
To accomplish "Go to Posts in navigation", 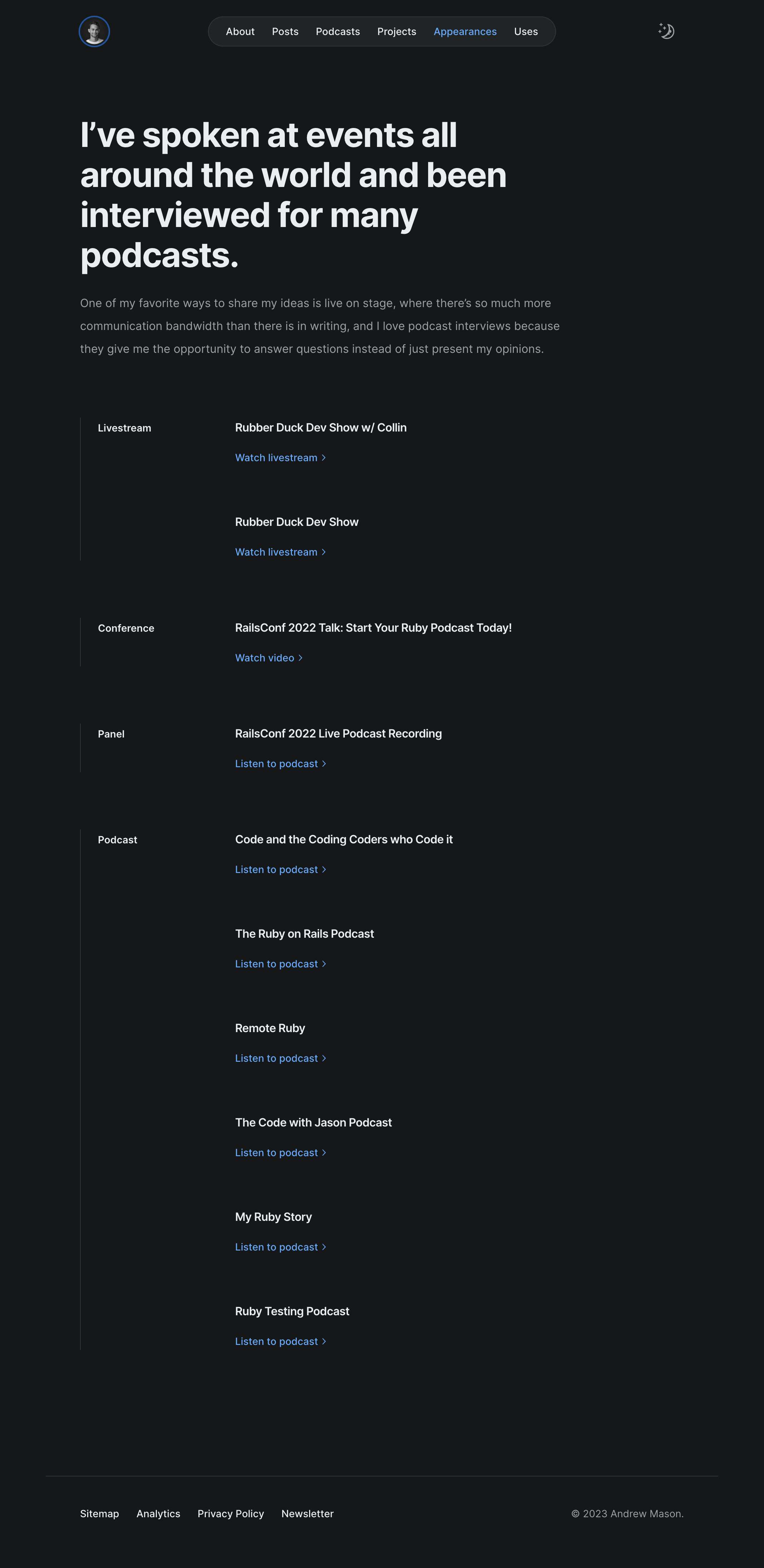I will 285,32.
